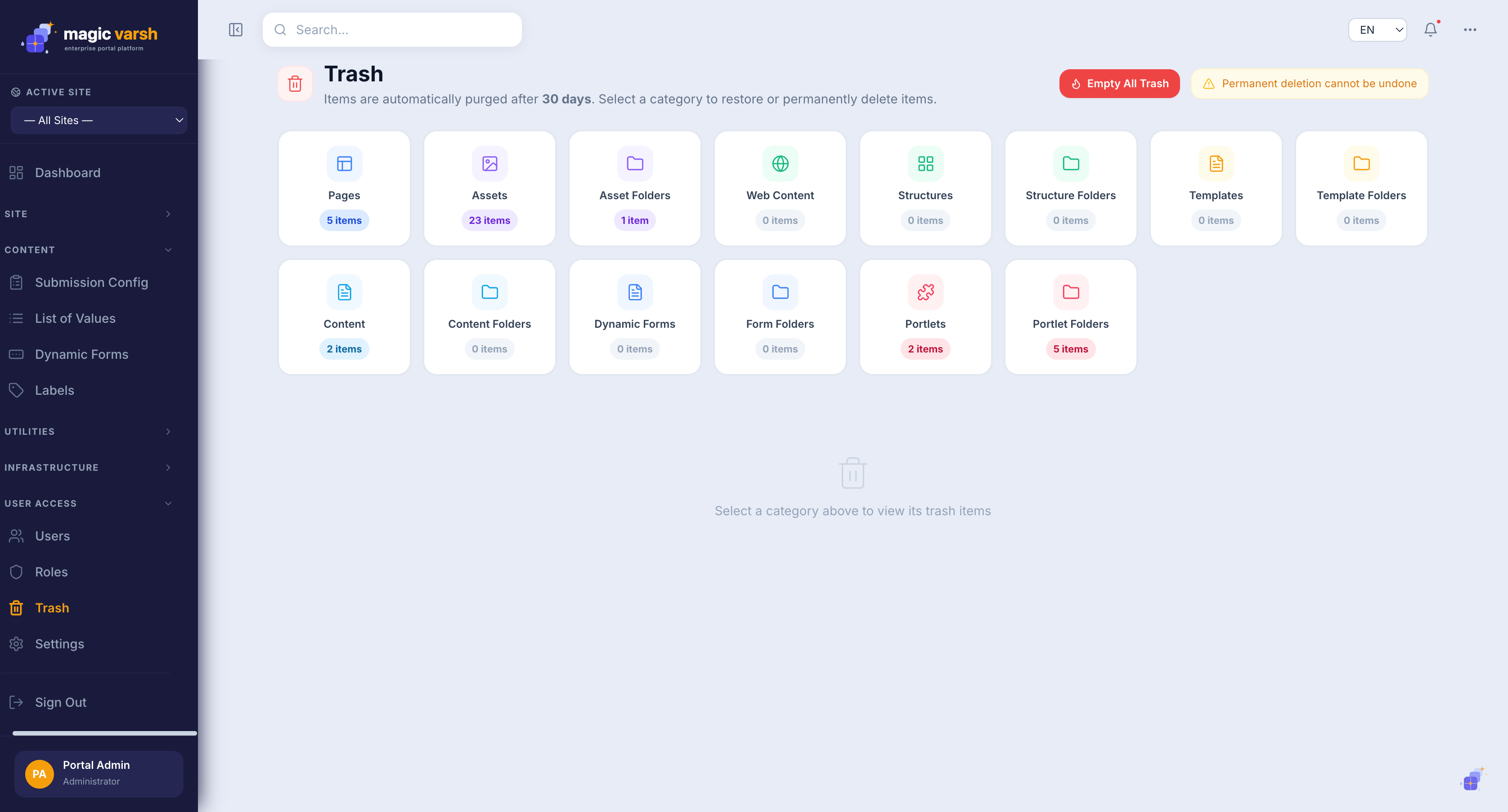The width and height of the screenshot is (1508, 812).
Task: Select the Portlets puzzle piece icon
Action: [925, 292]
